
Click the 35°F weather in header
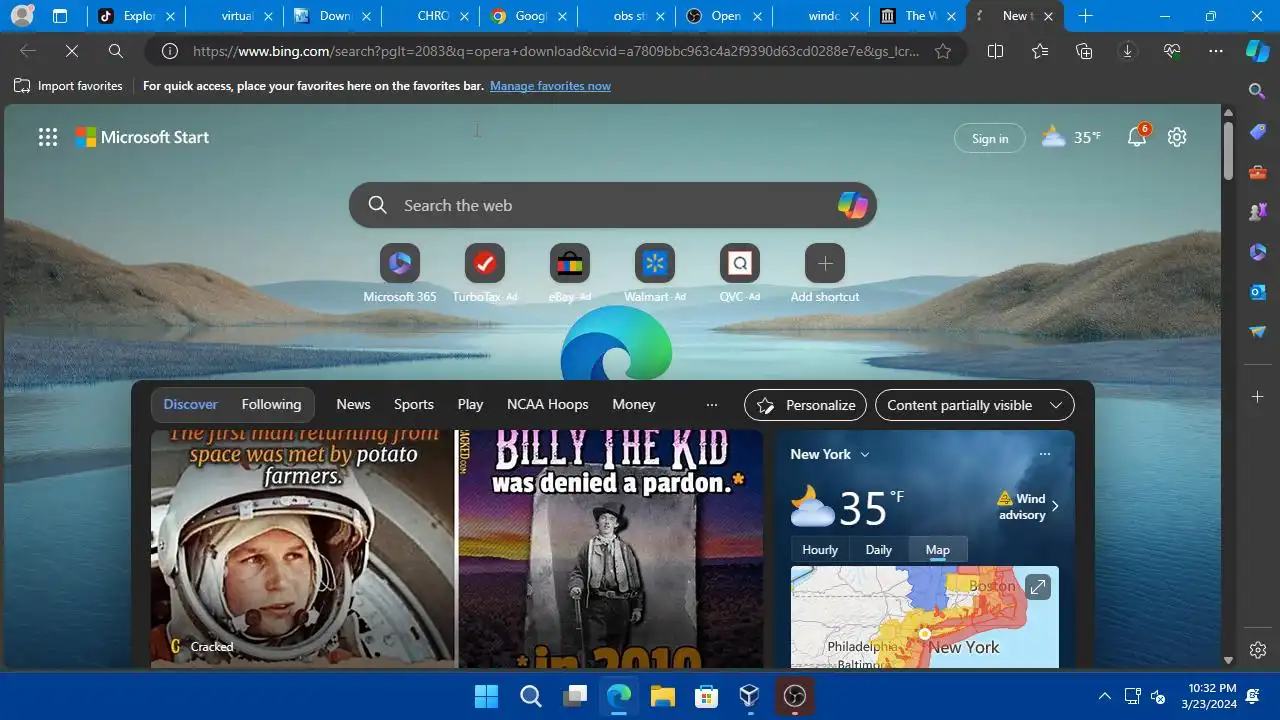tap(1071, 138)
